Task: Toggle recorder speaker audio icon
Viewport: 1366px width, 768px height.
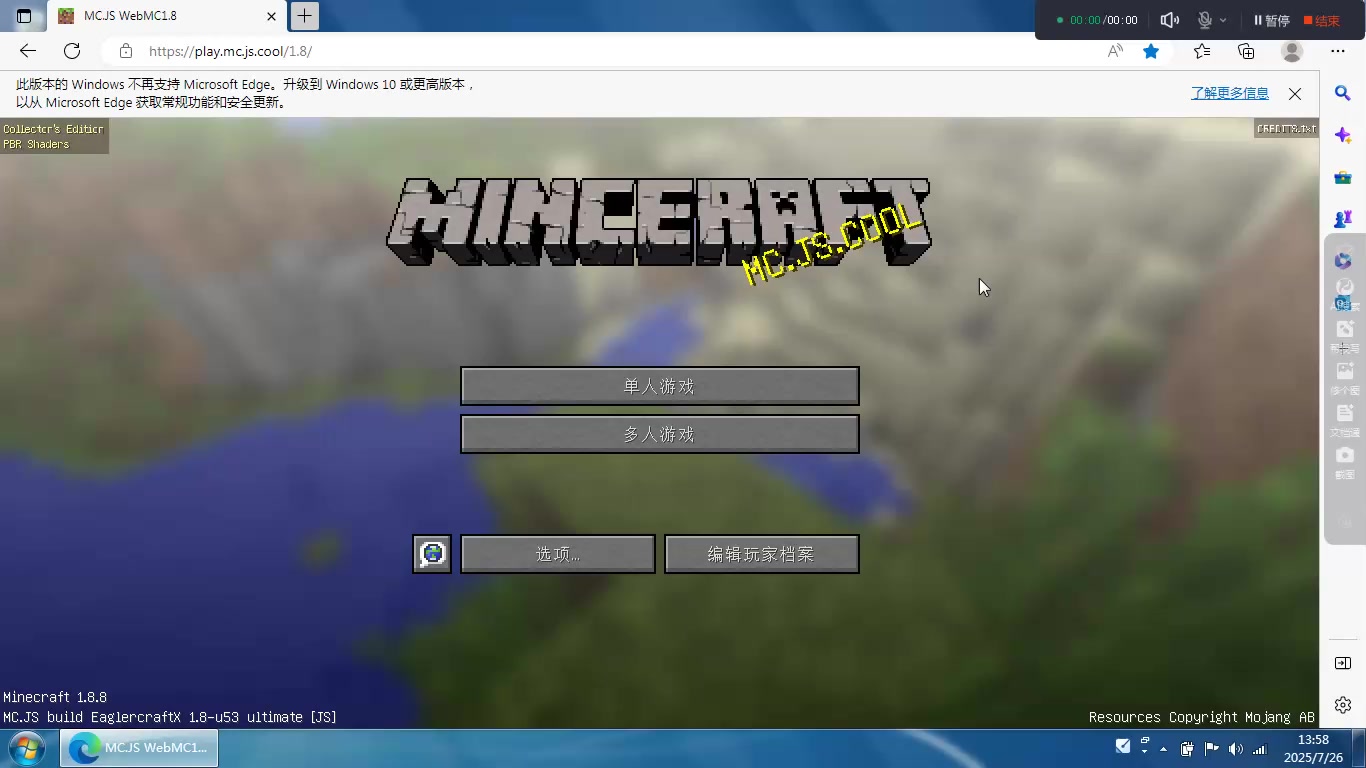Action: tap(1169, 20)
